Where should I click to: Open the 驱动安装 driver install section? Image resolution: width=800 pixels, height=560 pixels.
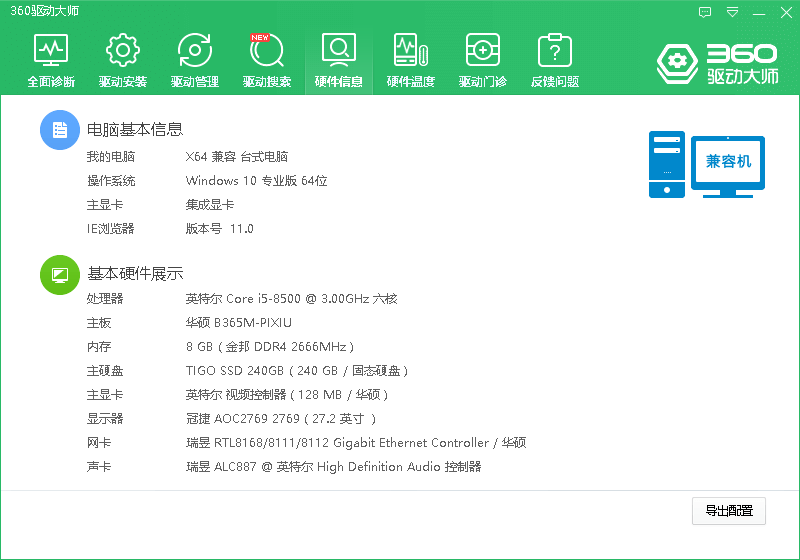(x=122, y=60)
